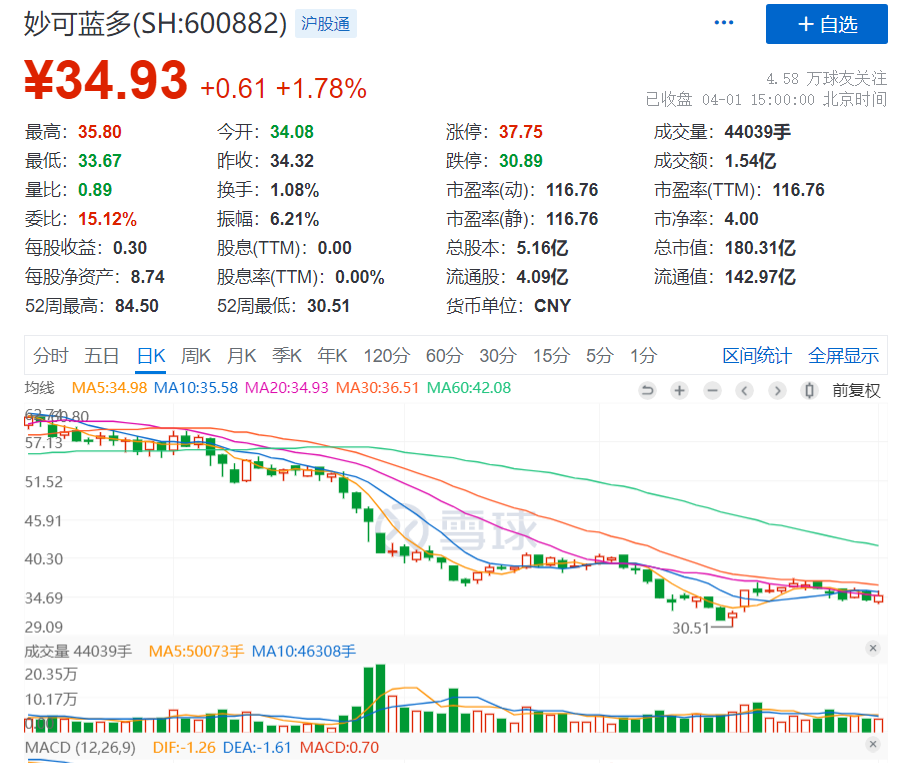Click the volume MA5:50073手 label
Viewport: 921px width, 763px height.
coord(196,651)
